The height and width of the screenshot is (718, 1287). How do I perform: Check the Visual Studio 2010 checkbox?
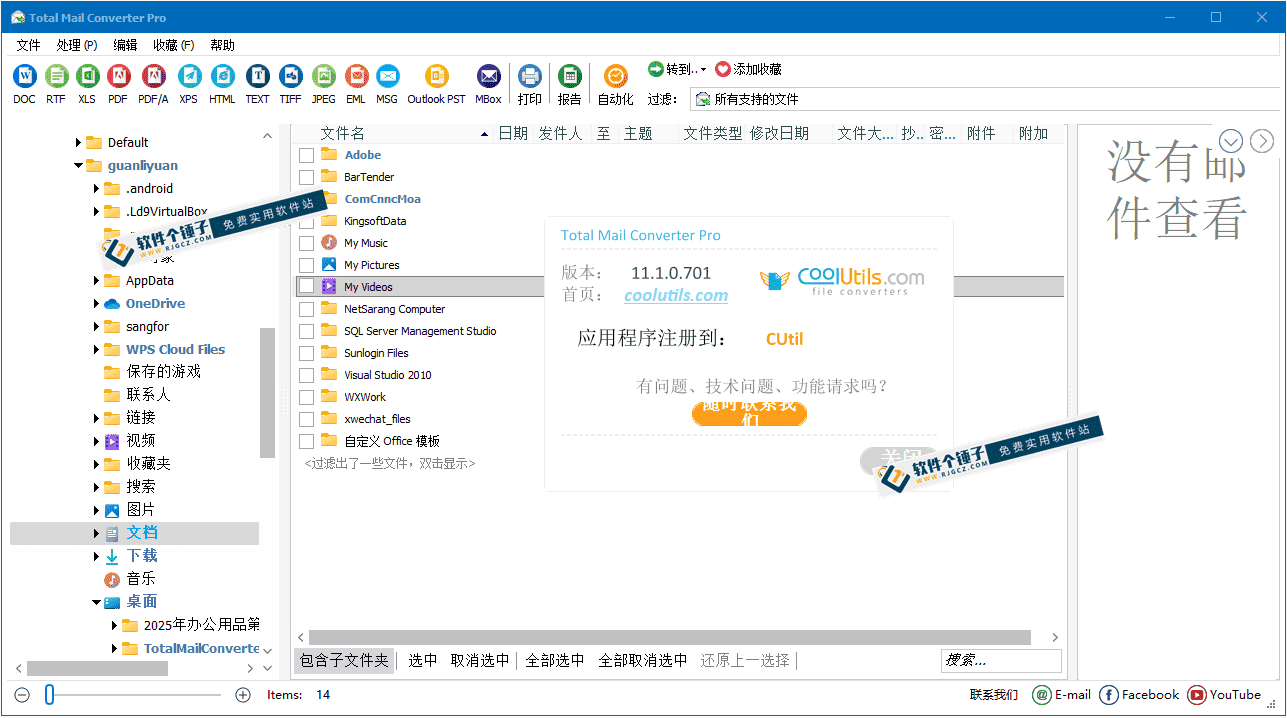pyautogui.click(x=306, y=375)
